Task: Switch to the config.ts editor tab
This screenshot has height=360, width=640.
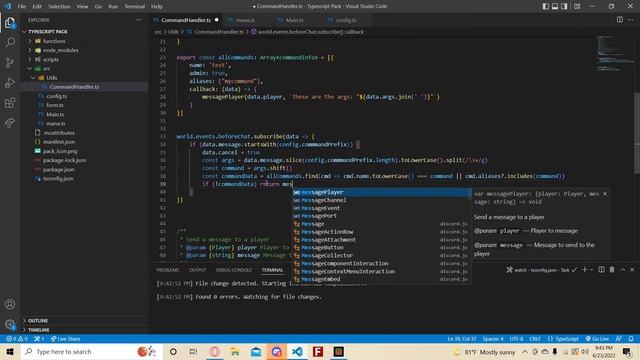Action: click(x=346, y=20)
